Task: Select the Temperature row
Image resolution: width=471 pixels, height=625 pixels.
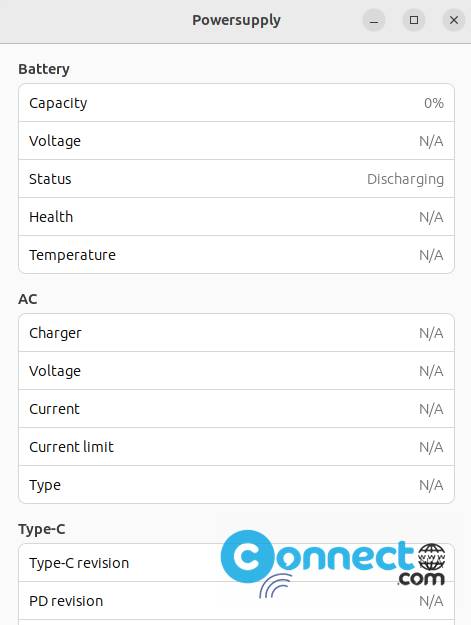Action: [236, 255]
